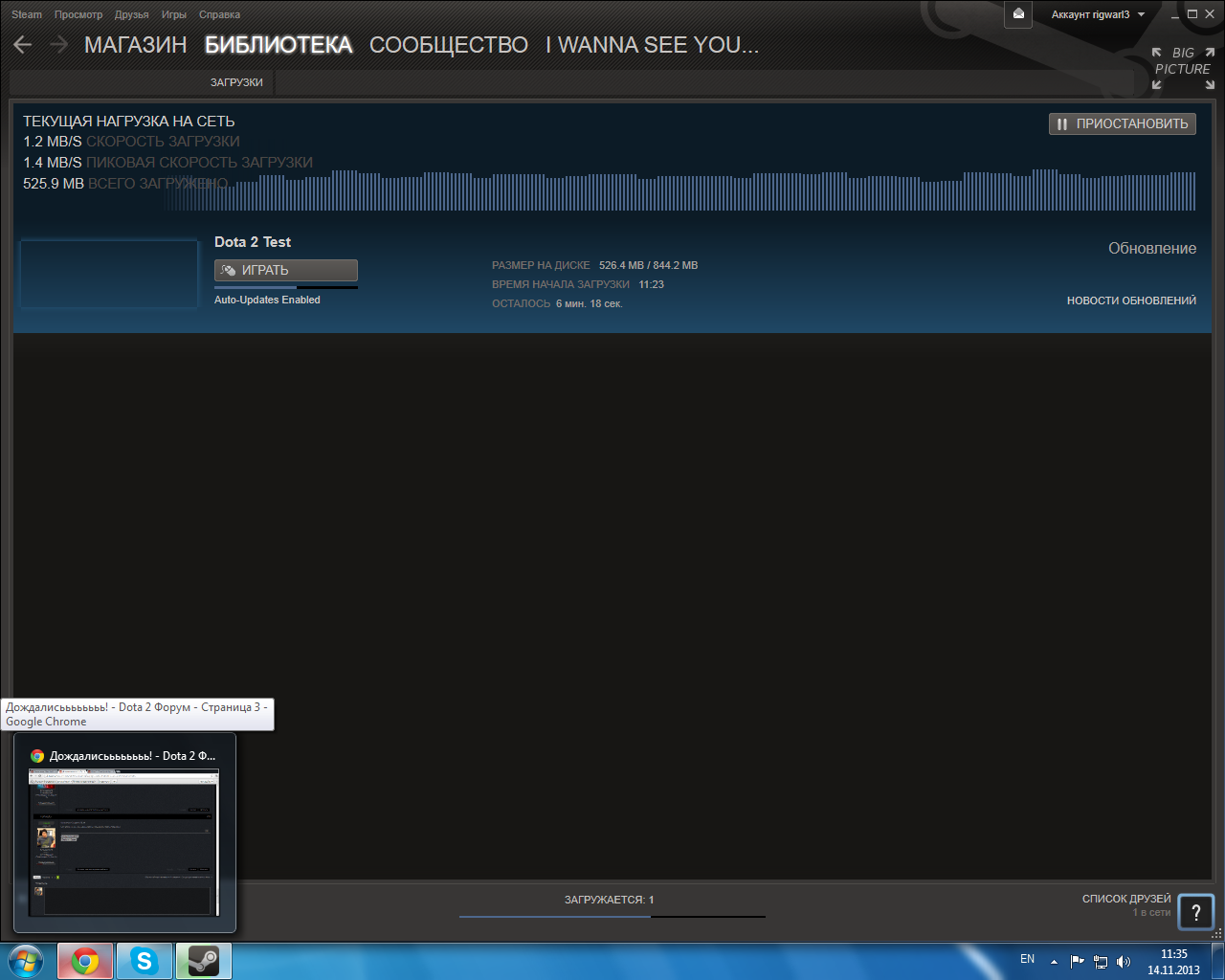Open the help question mark icon
1225x980 pixels.
pyautogui.click(x=1195, y=912)
